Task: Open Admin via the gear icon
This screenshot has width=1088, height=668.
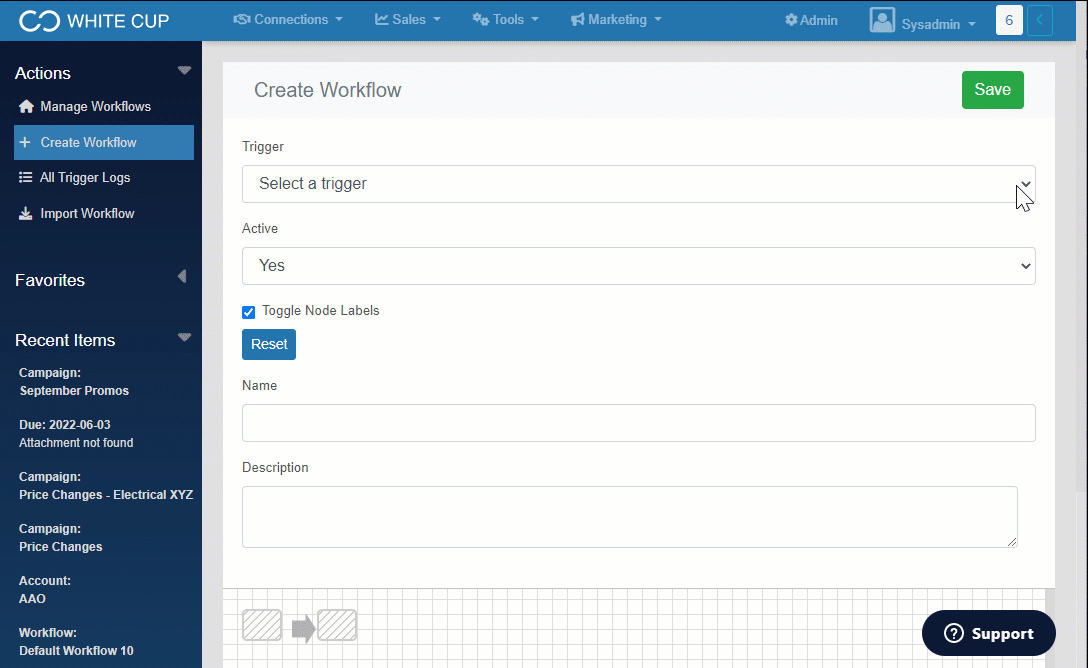Action: (x=791, y=20)
